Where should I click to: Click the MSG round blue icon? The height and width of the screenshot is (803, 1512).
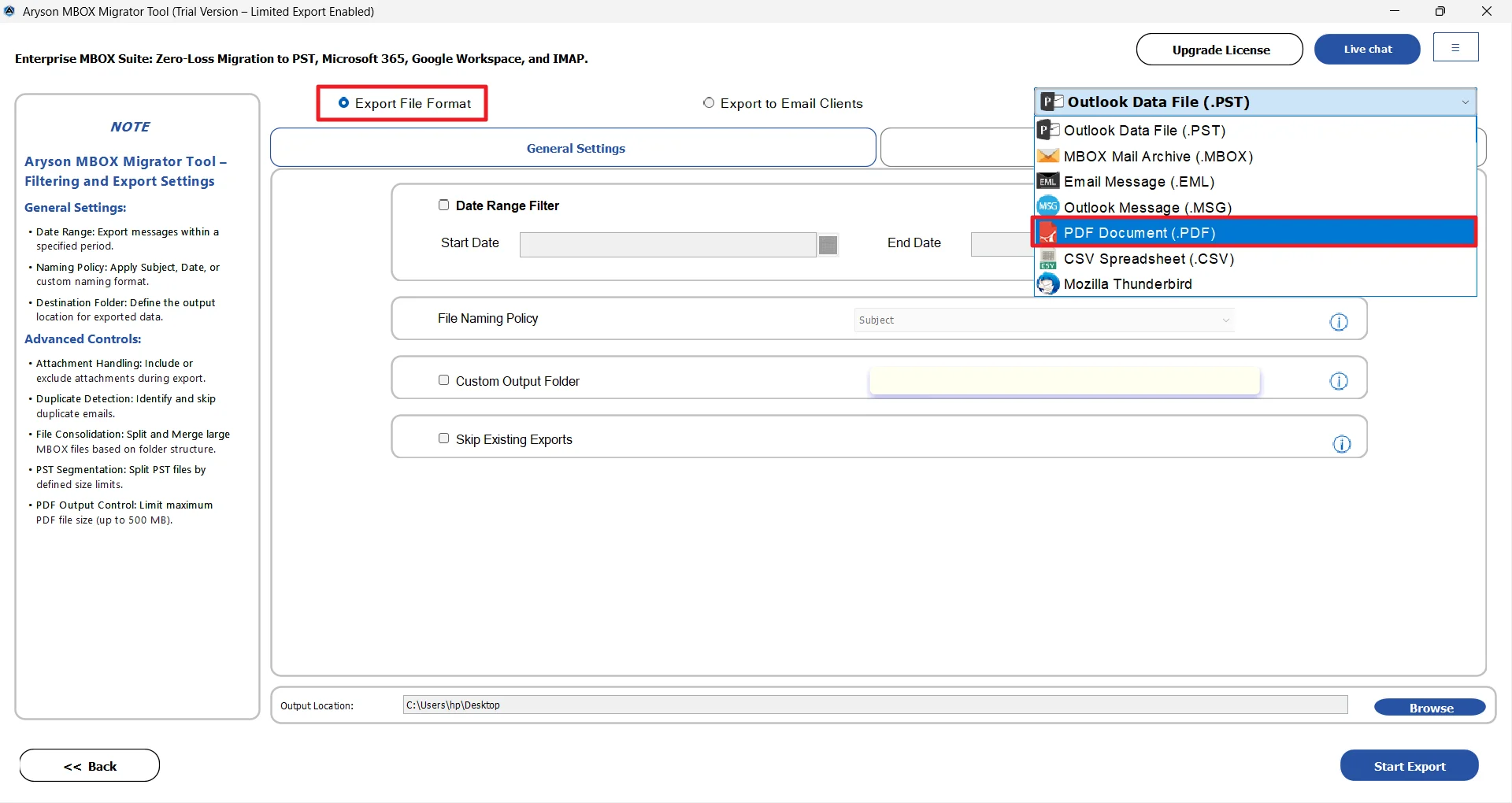coord(1048,206)
